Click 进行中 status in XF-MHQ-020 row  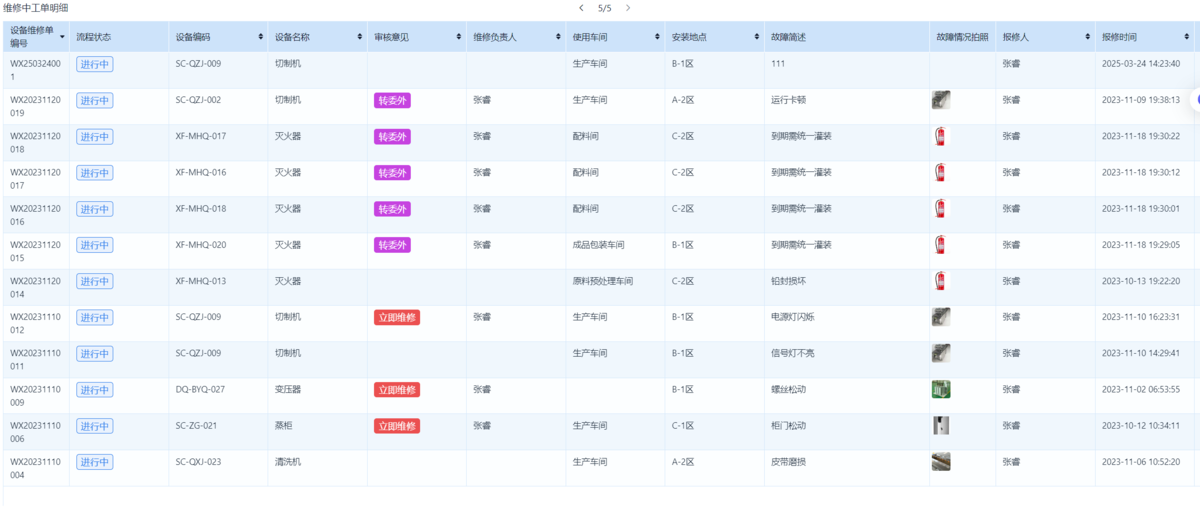95,245
